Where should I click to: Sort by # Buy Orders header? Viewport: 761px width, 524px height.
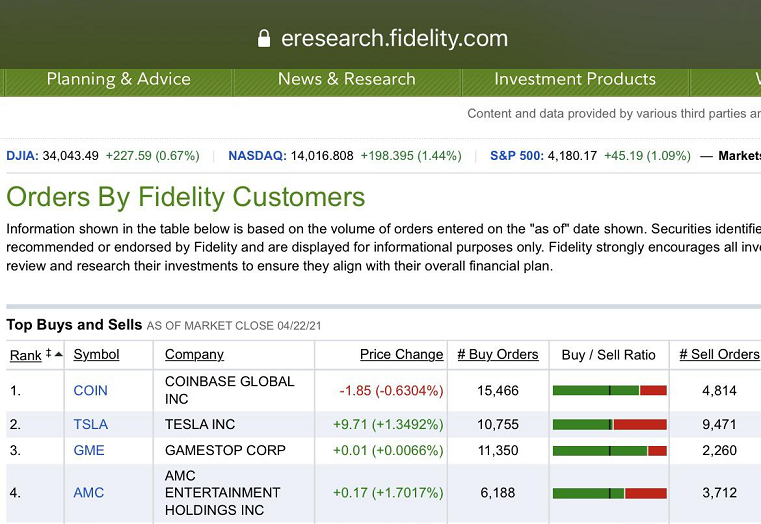(x=498, y=355)
